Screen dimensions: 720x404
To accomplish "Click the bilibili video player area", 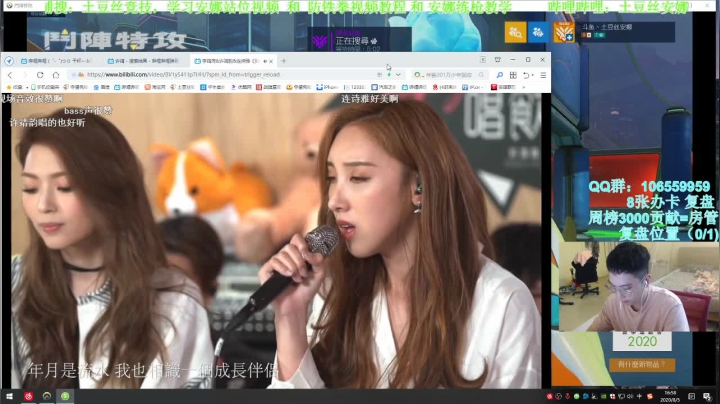I will coord(276,241).
